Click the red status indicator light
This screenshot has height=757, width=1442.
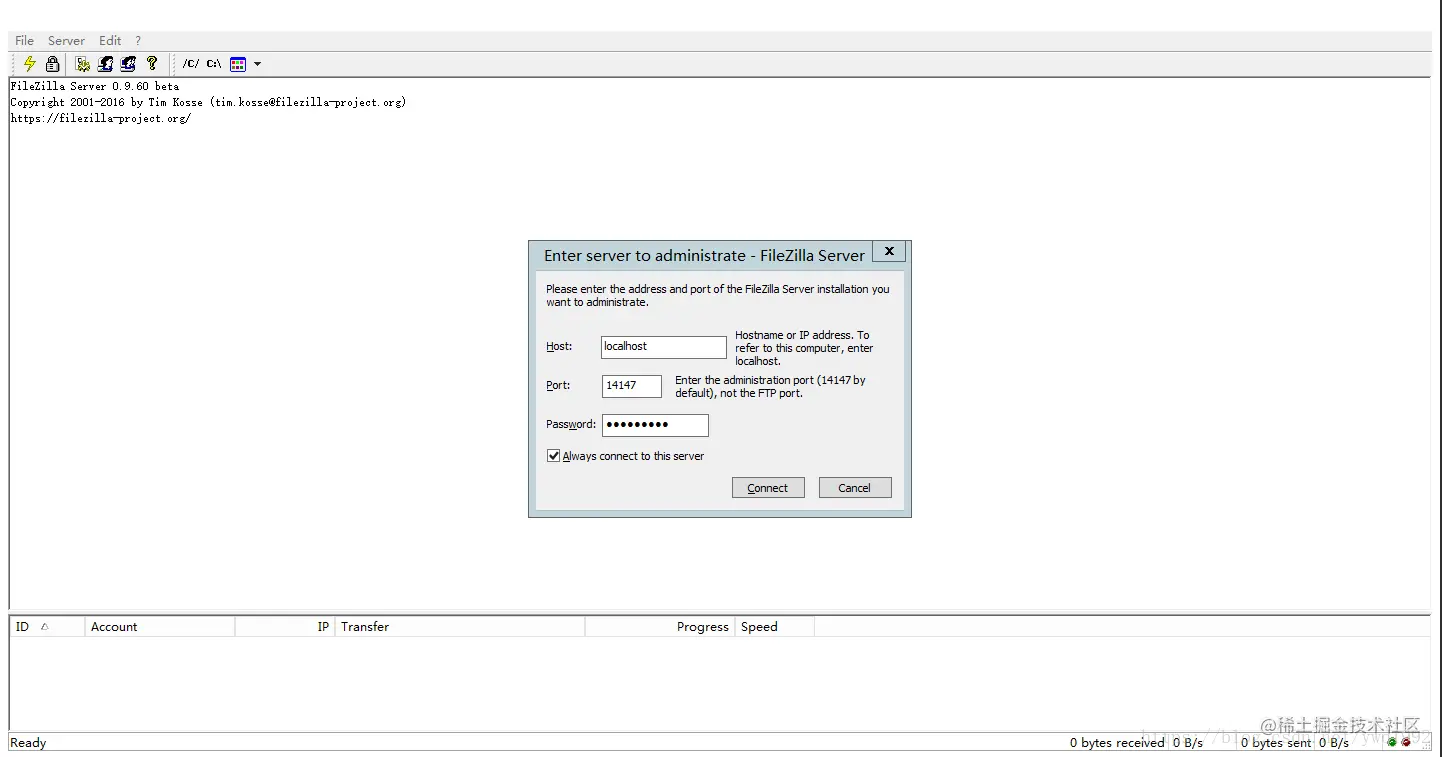[x=1407, y=743]
